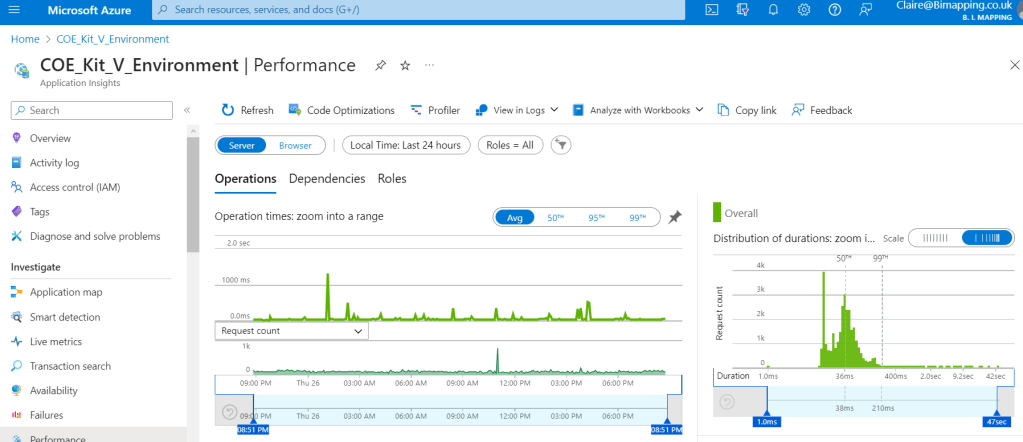Mark resource as favorite with star
1023x442 pixels.
coord(405,65)
